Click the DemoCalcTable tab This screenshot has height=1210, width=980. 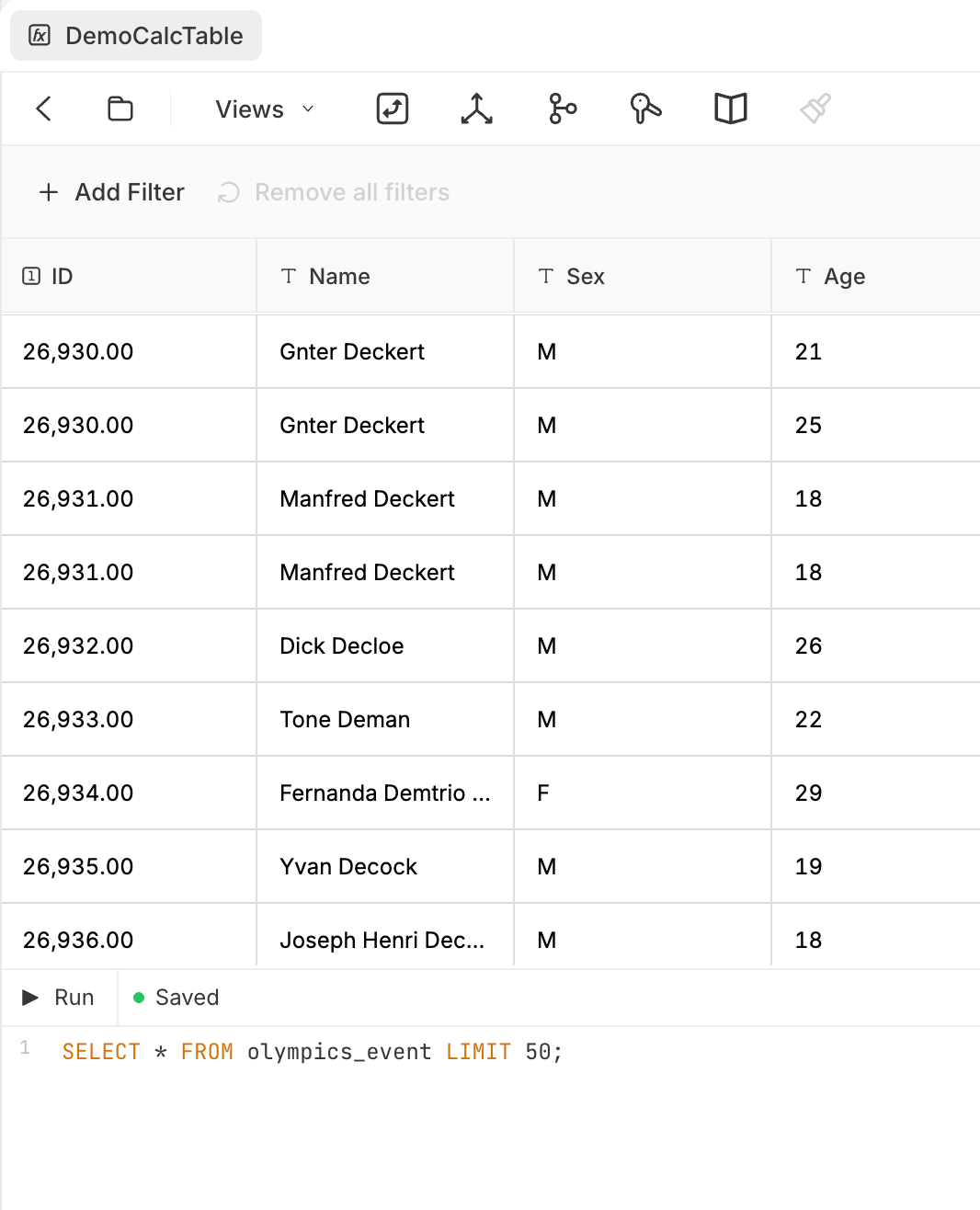[x=136, y=36]
